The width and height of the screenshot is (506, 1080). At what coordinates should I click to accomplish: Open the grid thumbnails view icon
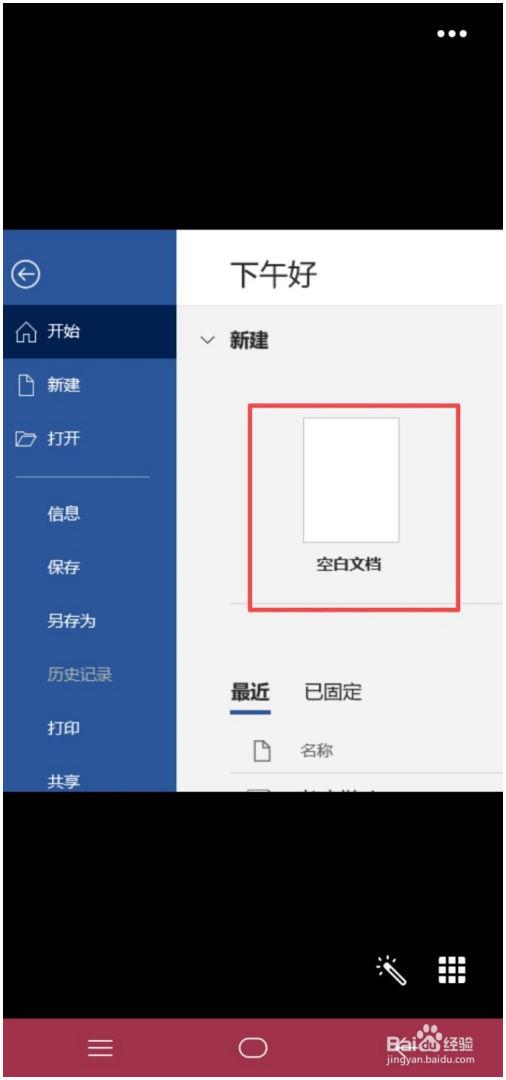click(452, 970)
